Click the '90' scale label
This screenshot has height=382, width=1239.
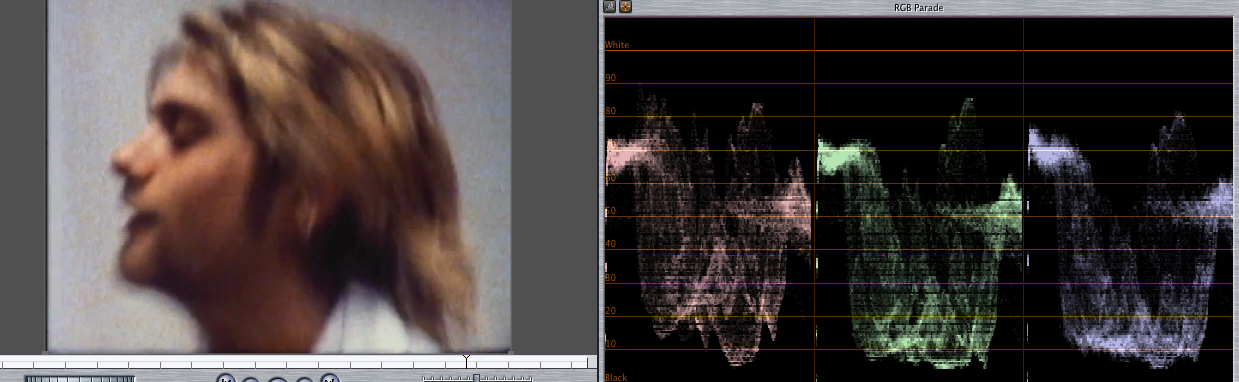click(610, 78)
